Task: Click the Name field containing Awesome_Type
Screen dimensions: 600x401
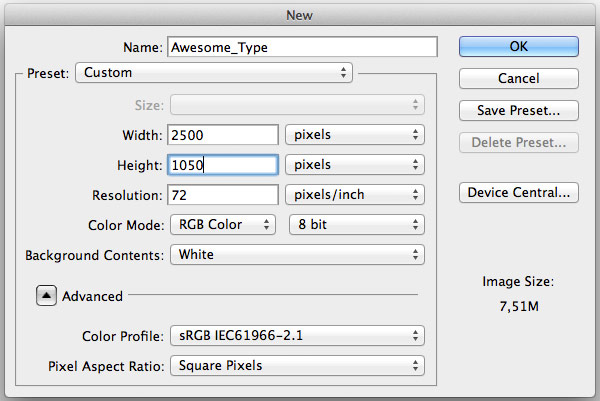Action: click(x=302, y=47)
